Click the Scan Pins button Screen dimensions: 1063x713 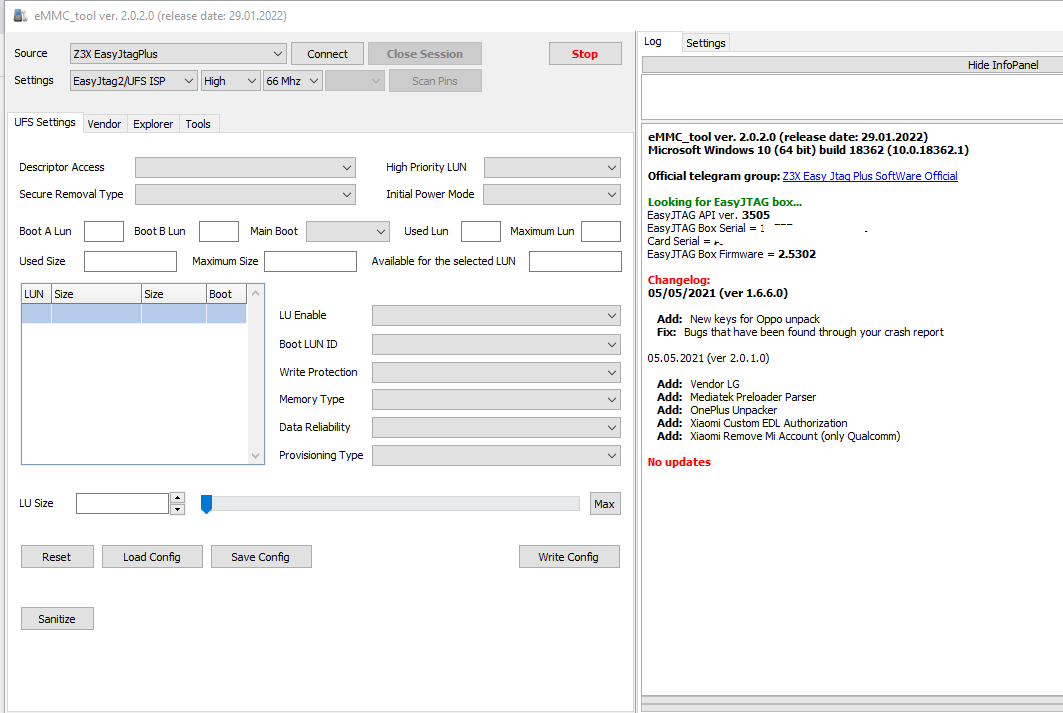tap(435, 81)
